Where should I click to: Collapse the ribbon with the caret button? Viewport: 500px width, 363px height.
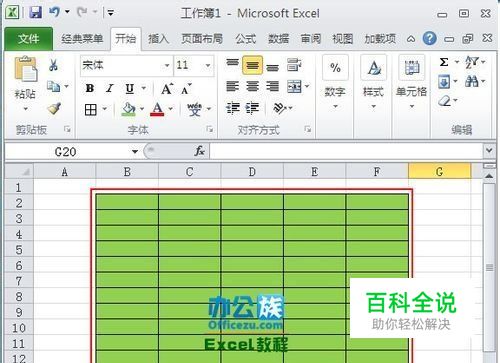point(411,39)
